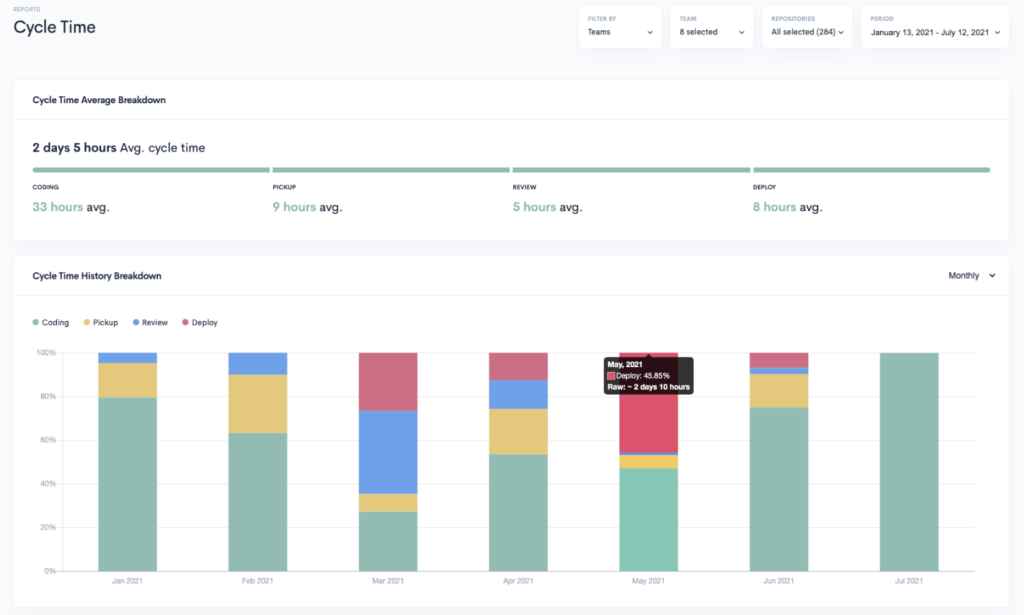Expand the Team 8 selected dropdown

coord(711,32)
